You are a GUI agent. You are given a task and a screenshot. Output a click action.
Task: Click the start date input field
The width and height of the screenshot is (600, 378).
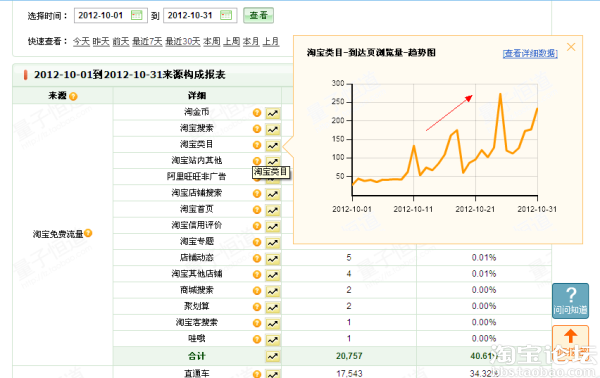tap(111, 15)
